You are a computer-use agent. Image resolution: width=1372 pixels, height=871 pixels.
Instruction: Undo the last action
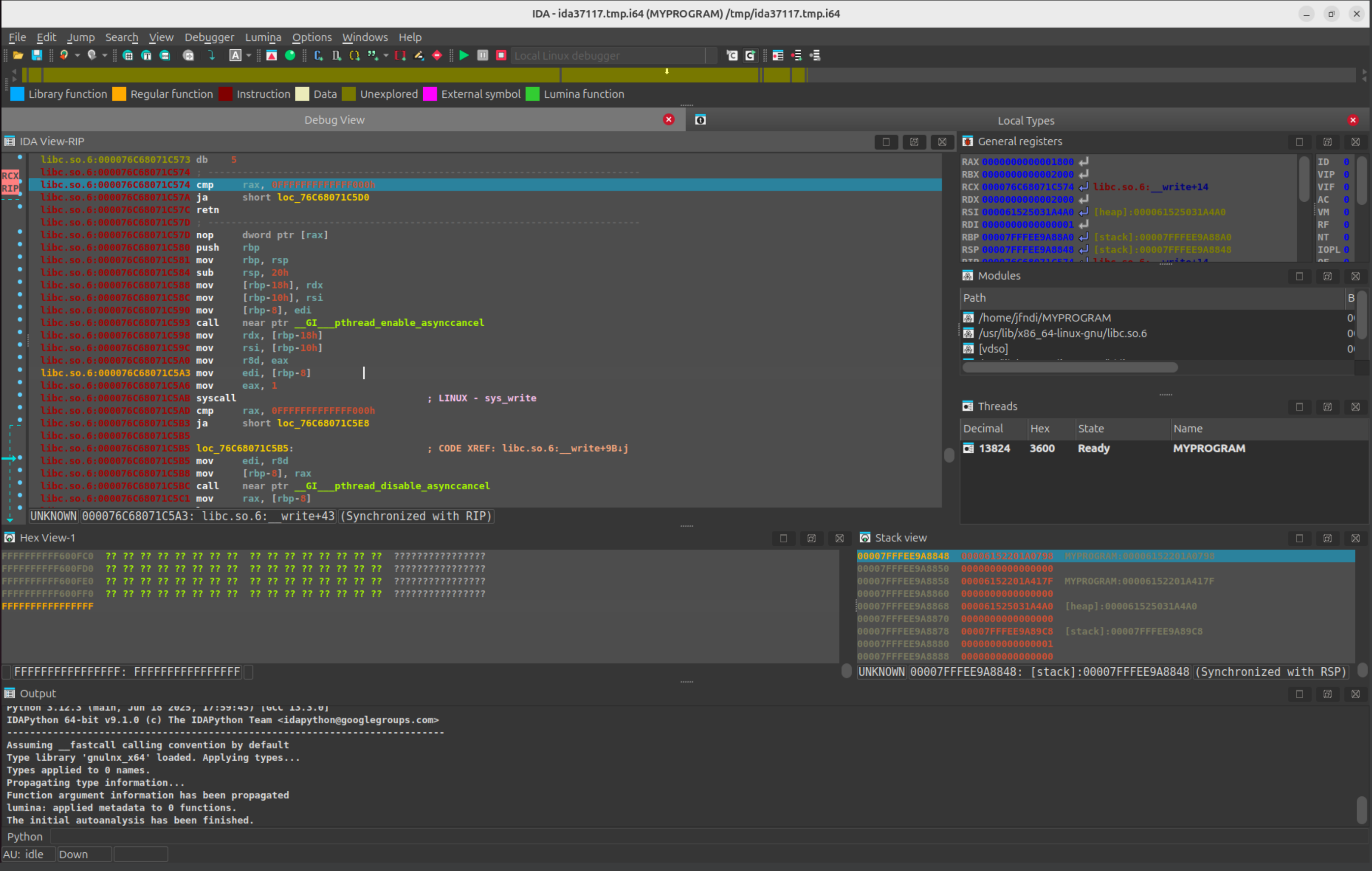pyautogui.click(x=64, y=55)
